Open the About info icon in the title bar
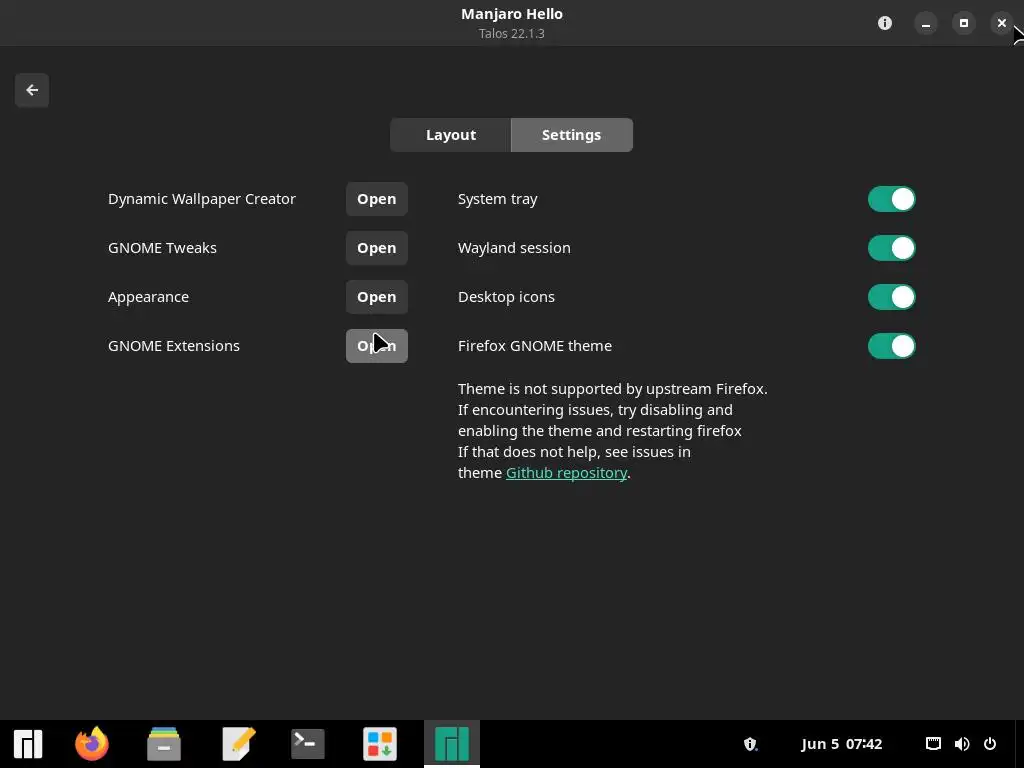The image size is (1024, 768). (x=885, y=24)
